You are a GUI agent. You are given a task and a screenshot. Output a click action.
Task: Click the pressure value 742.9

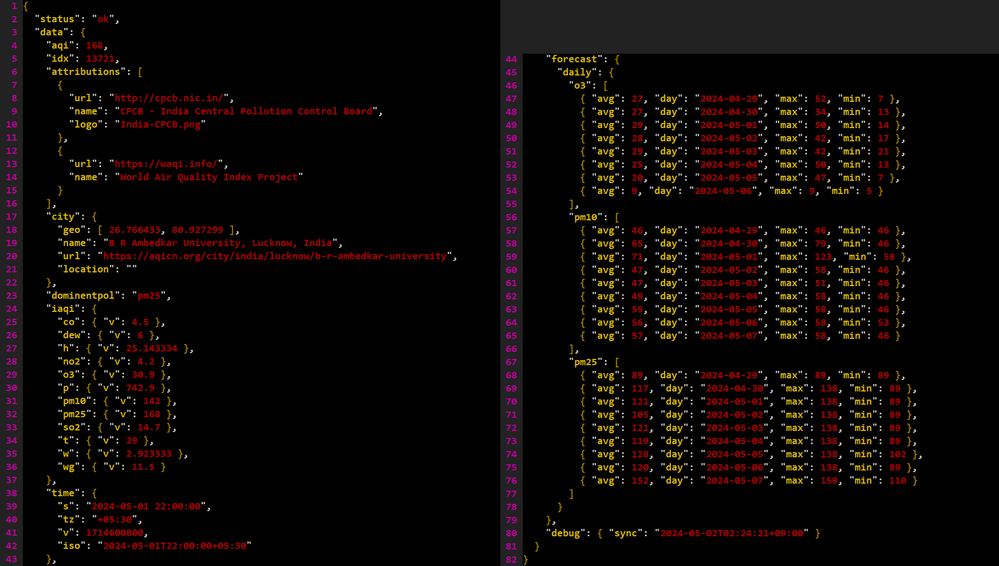pyautogui.click(x=140, y=388)
